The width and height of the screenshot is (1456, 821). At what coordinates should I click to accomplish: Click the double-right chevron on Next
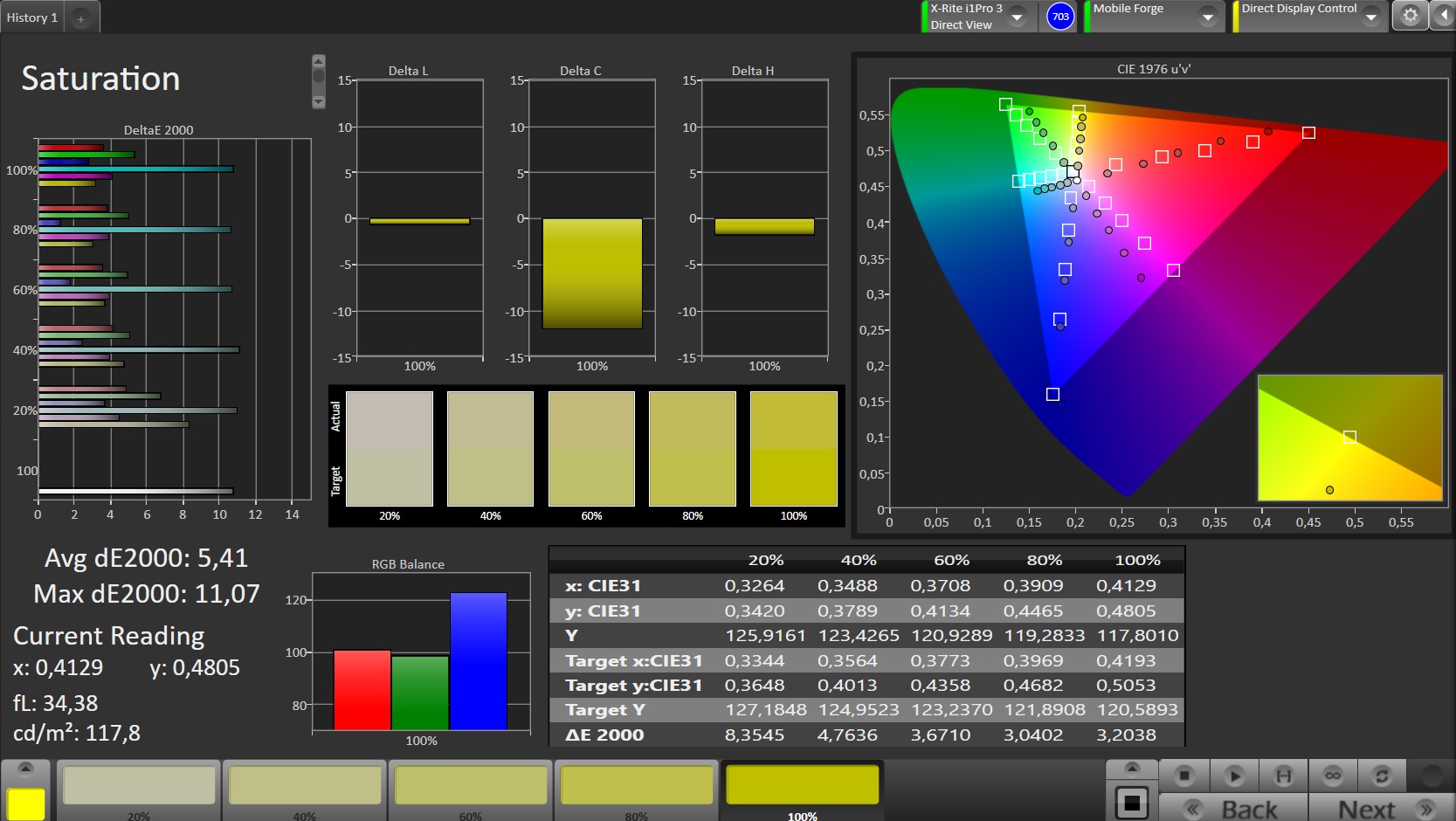1426,809
